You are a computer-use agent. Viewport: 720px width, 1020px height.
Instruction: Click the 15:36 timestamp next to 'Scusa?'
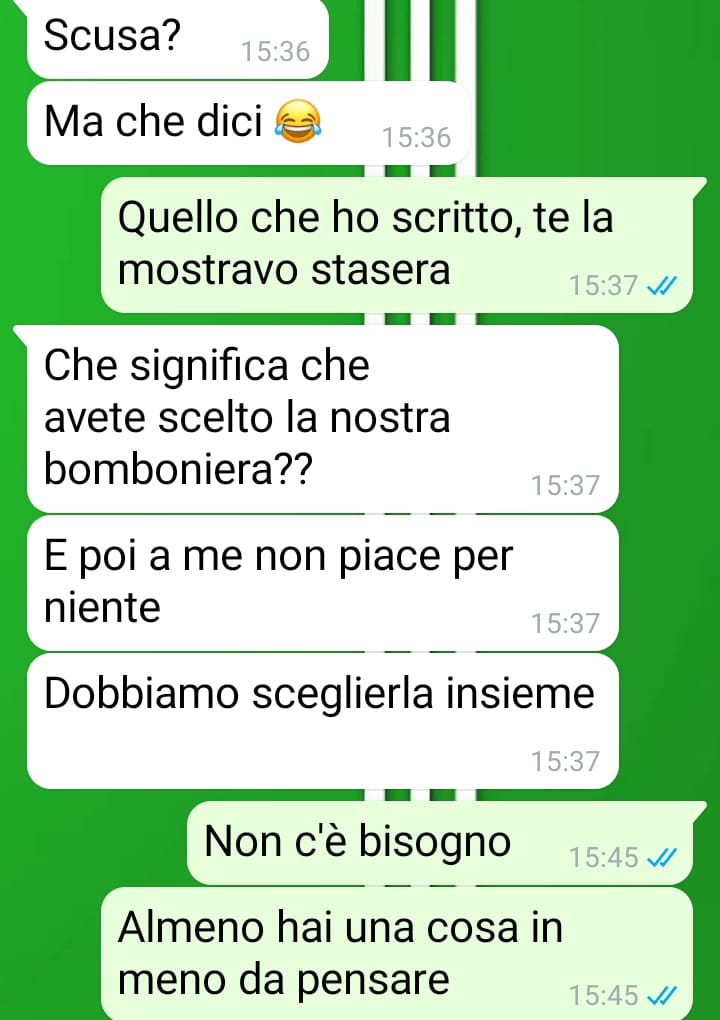[276, 51]
